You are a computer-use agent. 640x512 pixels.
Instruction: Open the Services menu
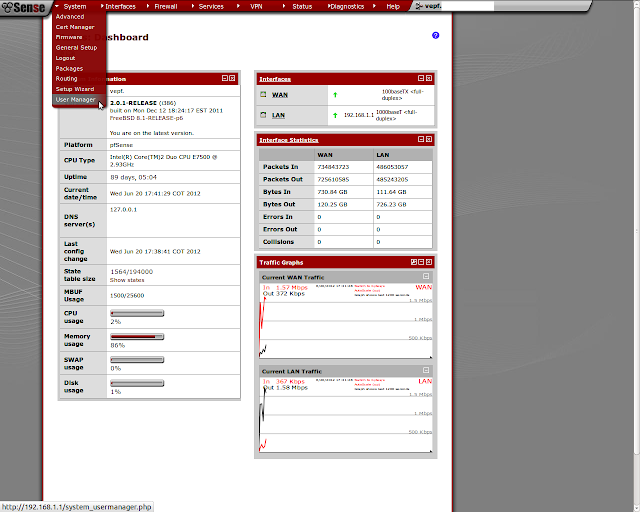coord(211,7)
